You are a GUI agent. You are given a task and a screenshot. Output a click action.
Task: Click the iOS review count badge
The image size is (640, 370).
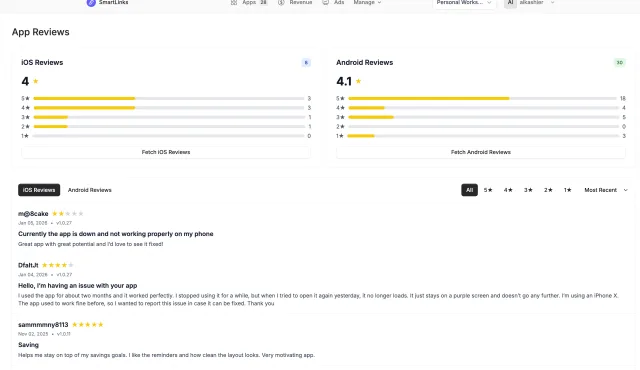pos(306,62)
